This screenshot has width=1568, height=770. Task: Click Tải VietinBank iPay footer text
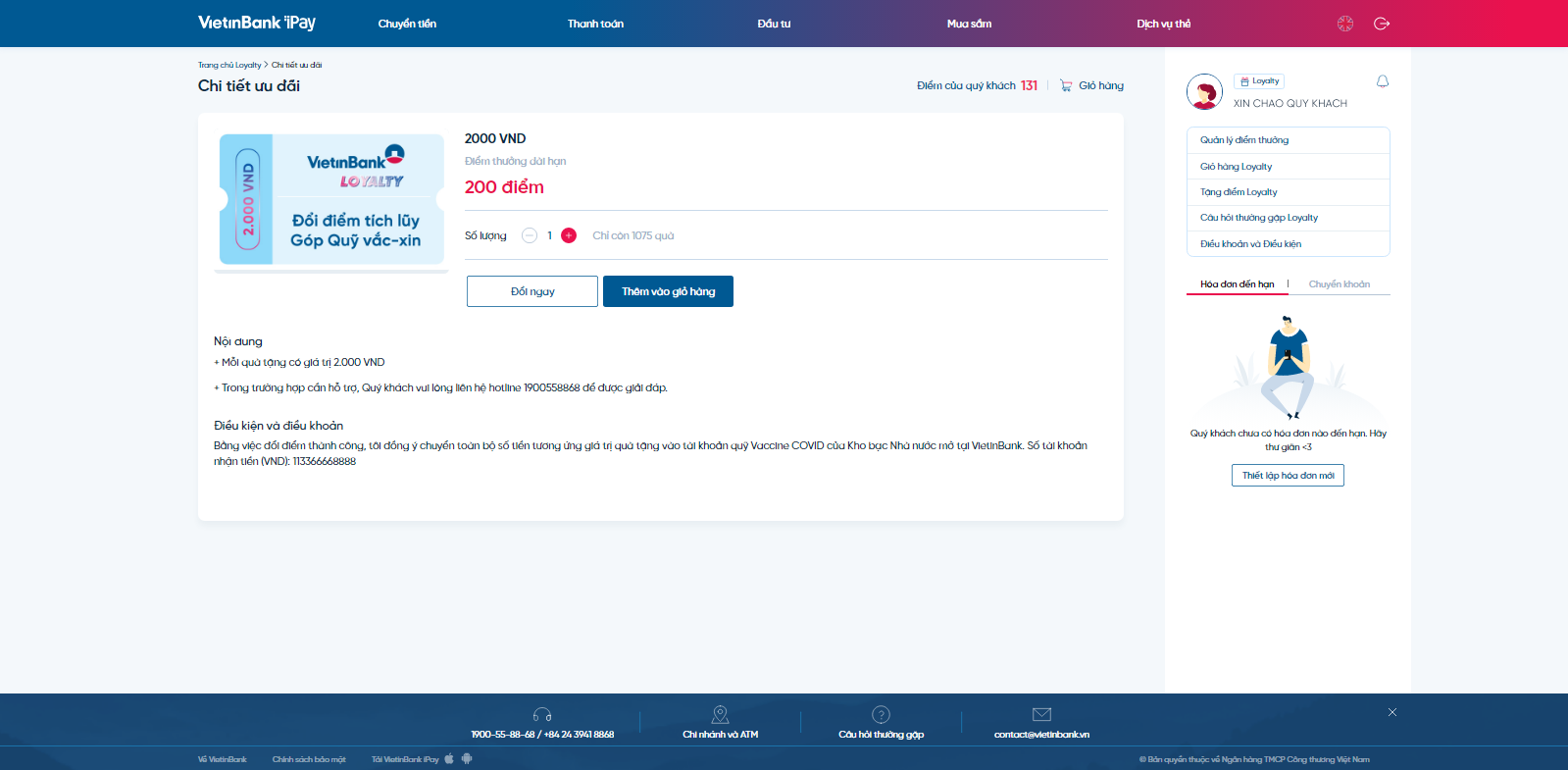coord(405,759)
